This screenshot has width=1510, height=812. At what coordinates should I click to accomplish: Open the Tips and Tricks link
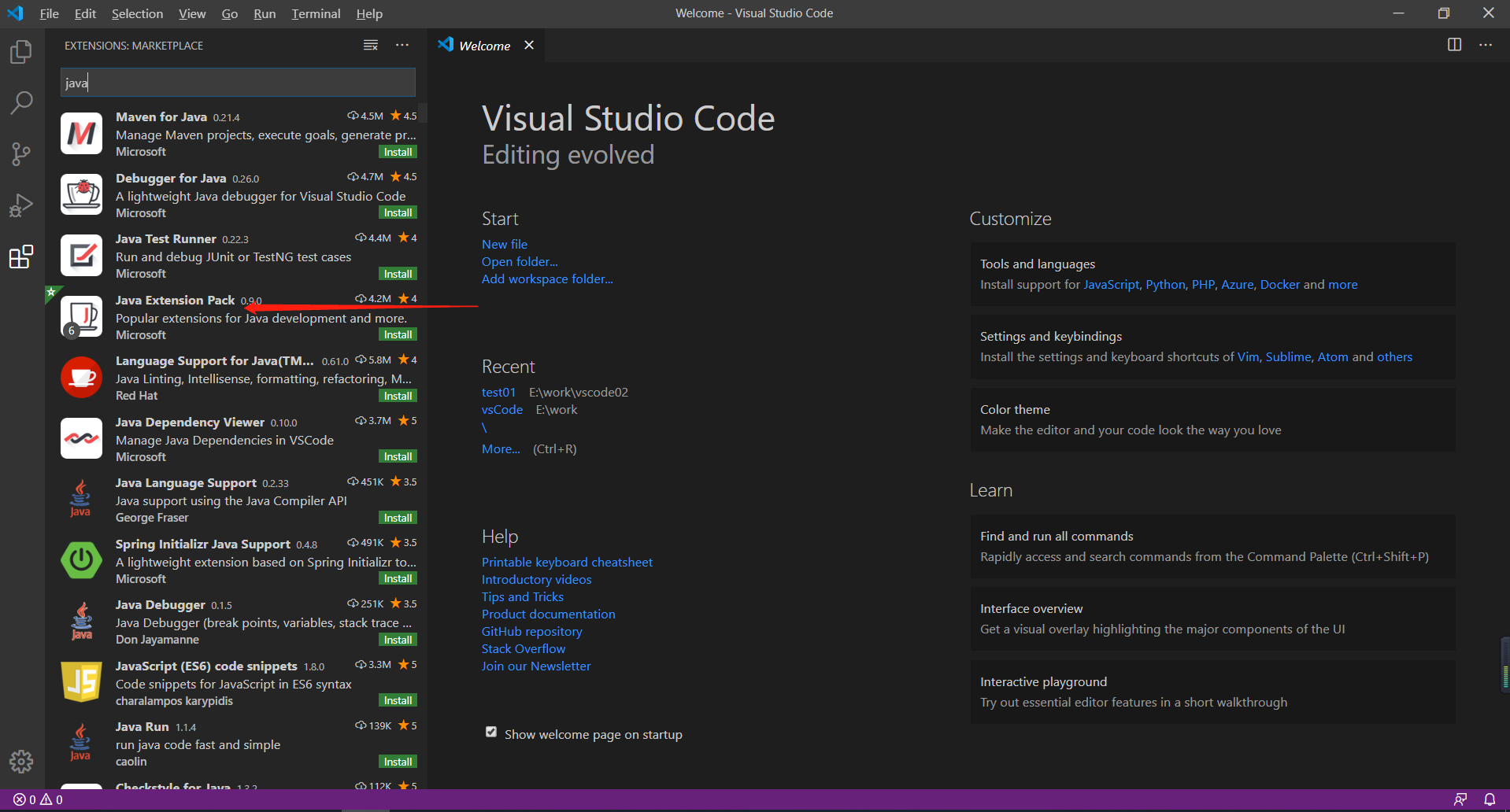(522, 596)
